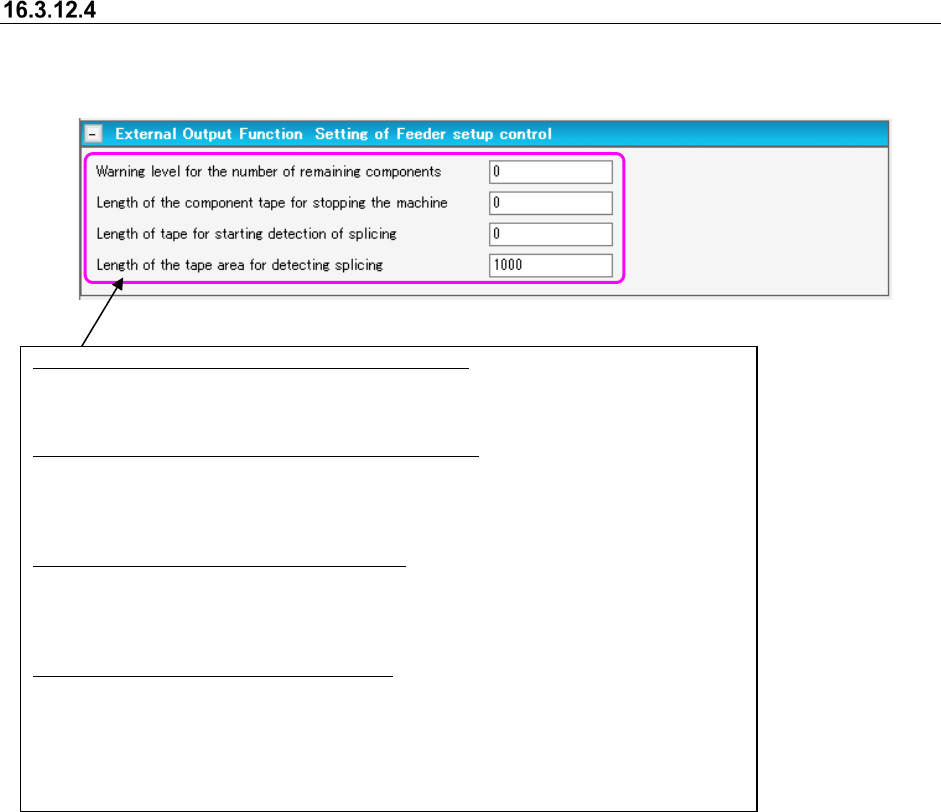This screenshot has height=812, width=941.
Task: Click the 'Length of tape for starting detection of splicing' label
Action: point(246,234)
